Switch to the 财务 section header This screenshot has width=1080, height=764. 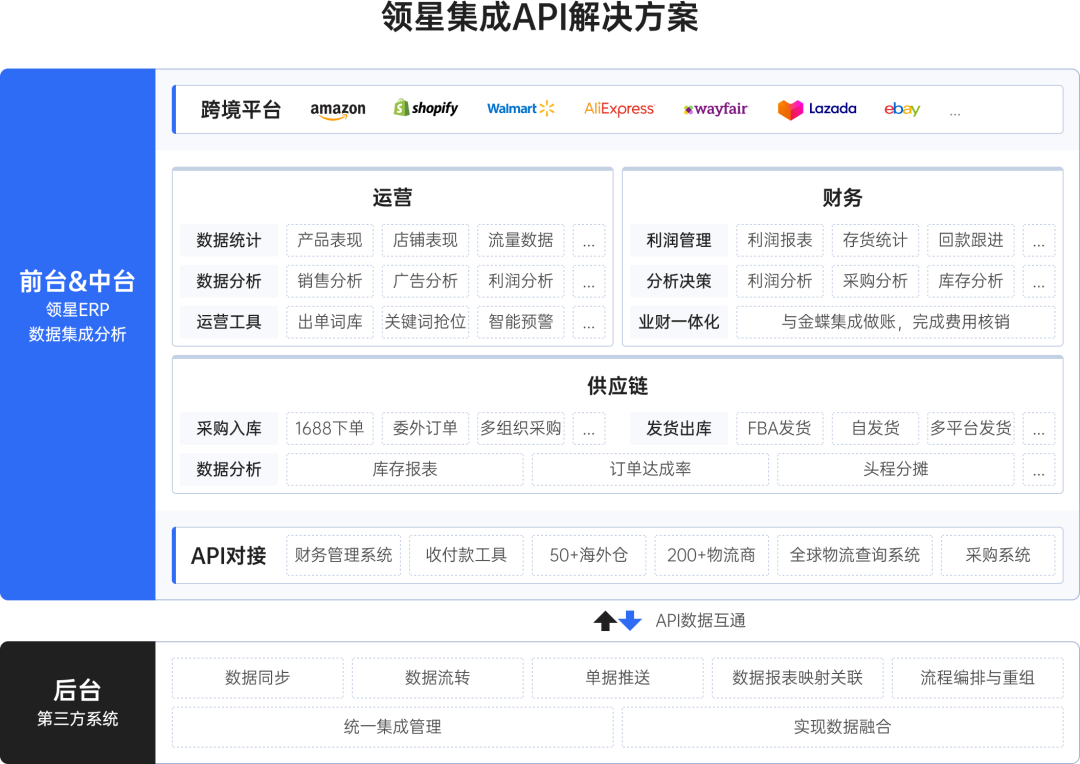[843, 198]
